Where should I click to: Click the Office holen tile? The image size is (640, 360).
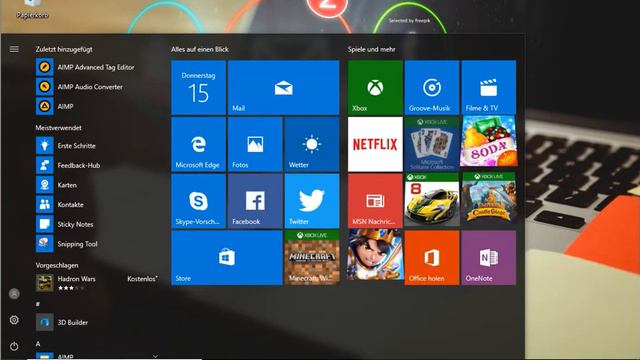432,258
